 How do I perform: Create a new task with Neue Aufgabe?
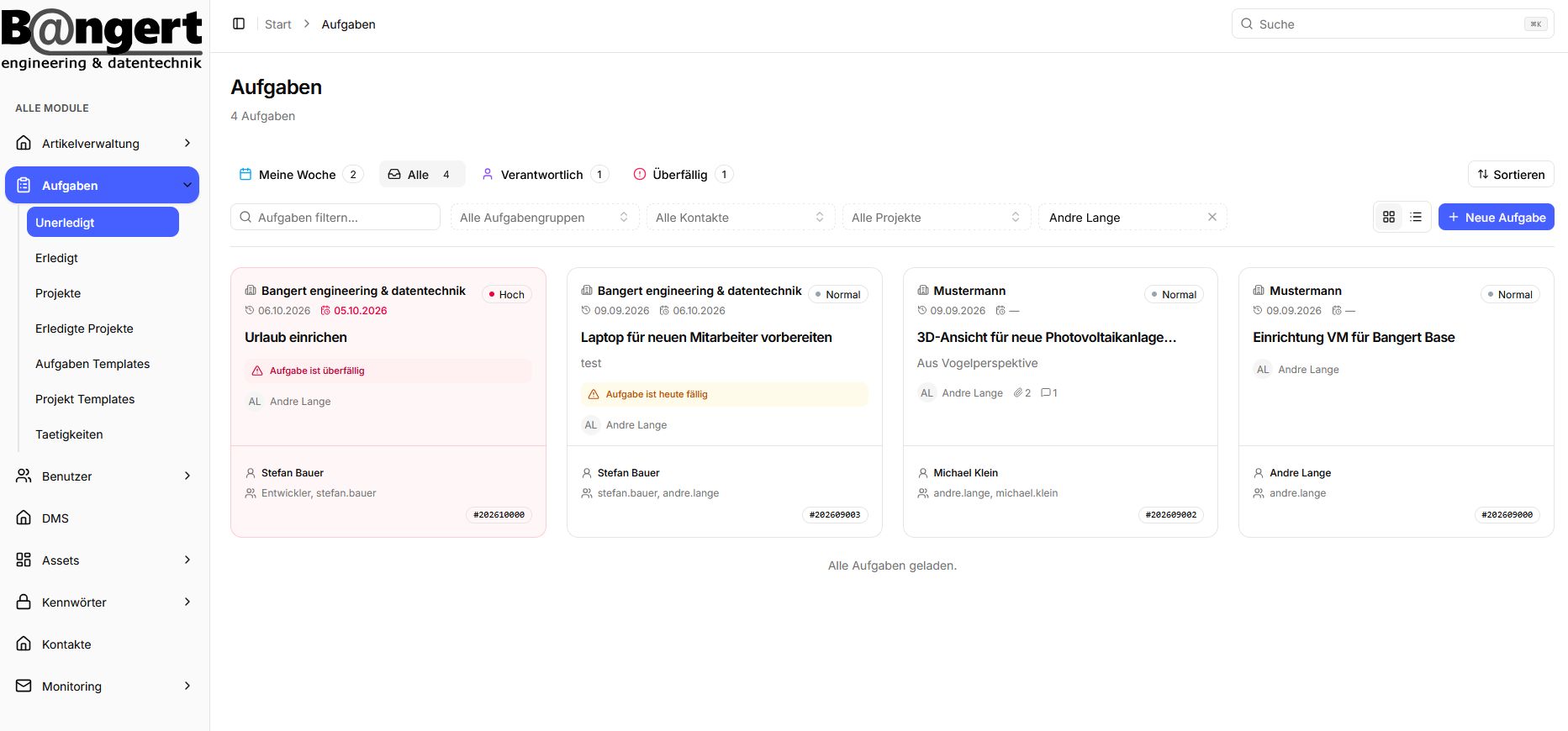pyautogui.click(x=1496, y=217)
